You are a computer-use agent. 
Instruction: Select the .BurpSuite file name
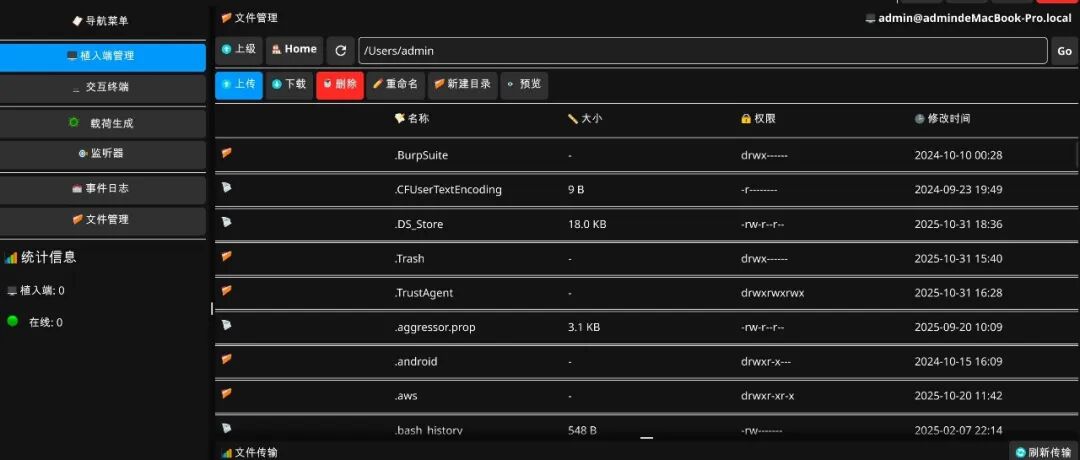(x=421, y=156)
